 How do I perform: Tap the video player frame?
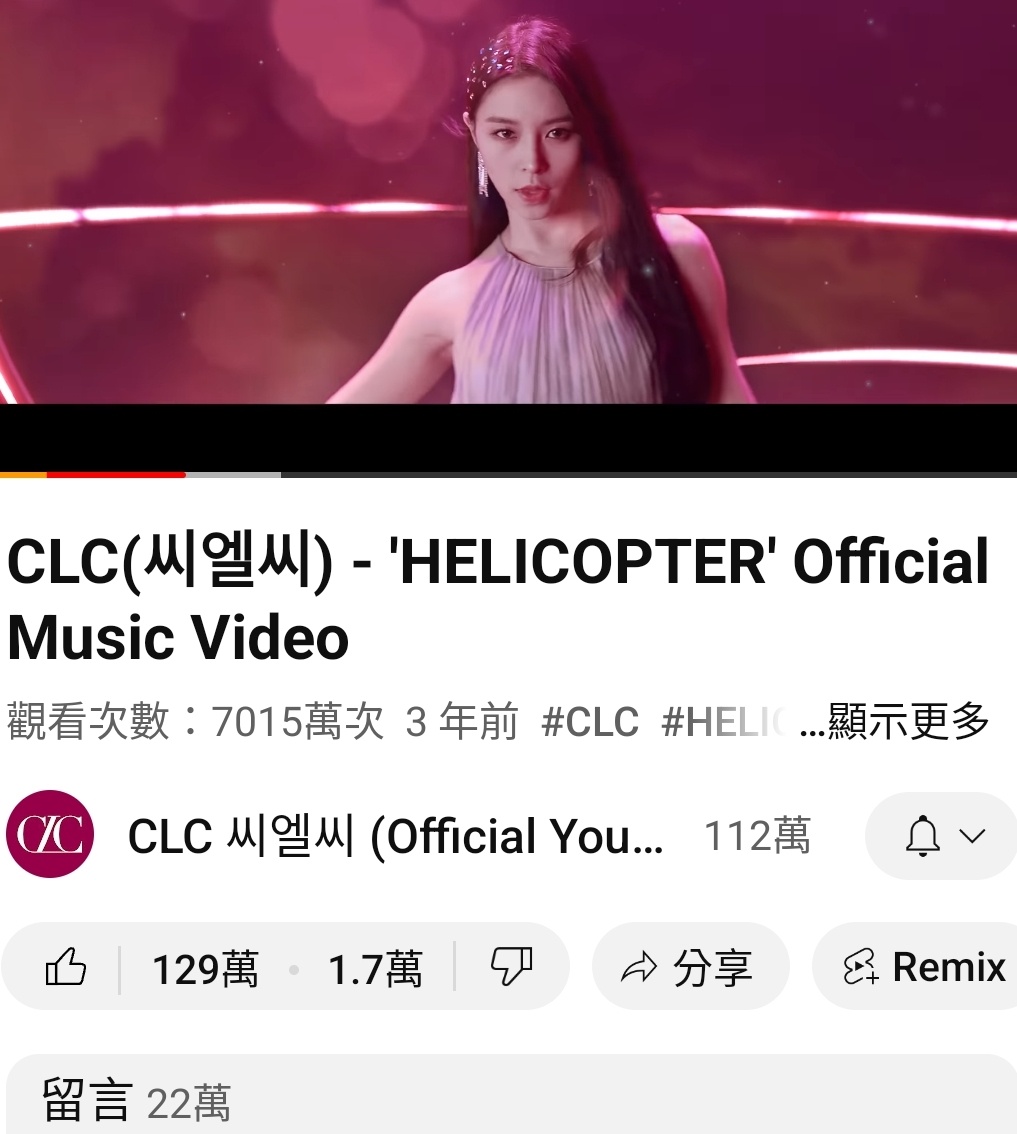coord(508,235)
